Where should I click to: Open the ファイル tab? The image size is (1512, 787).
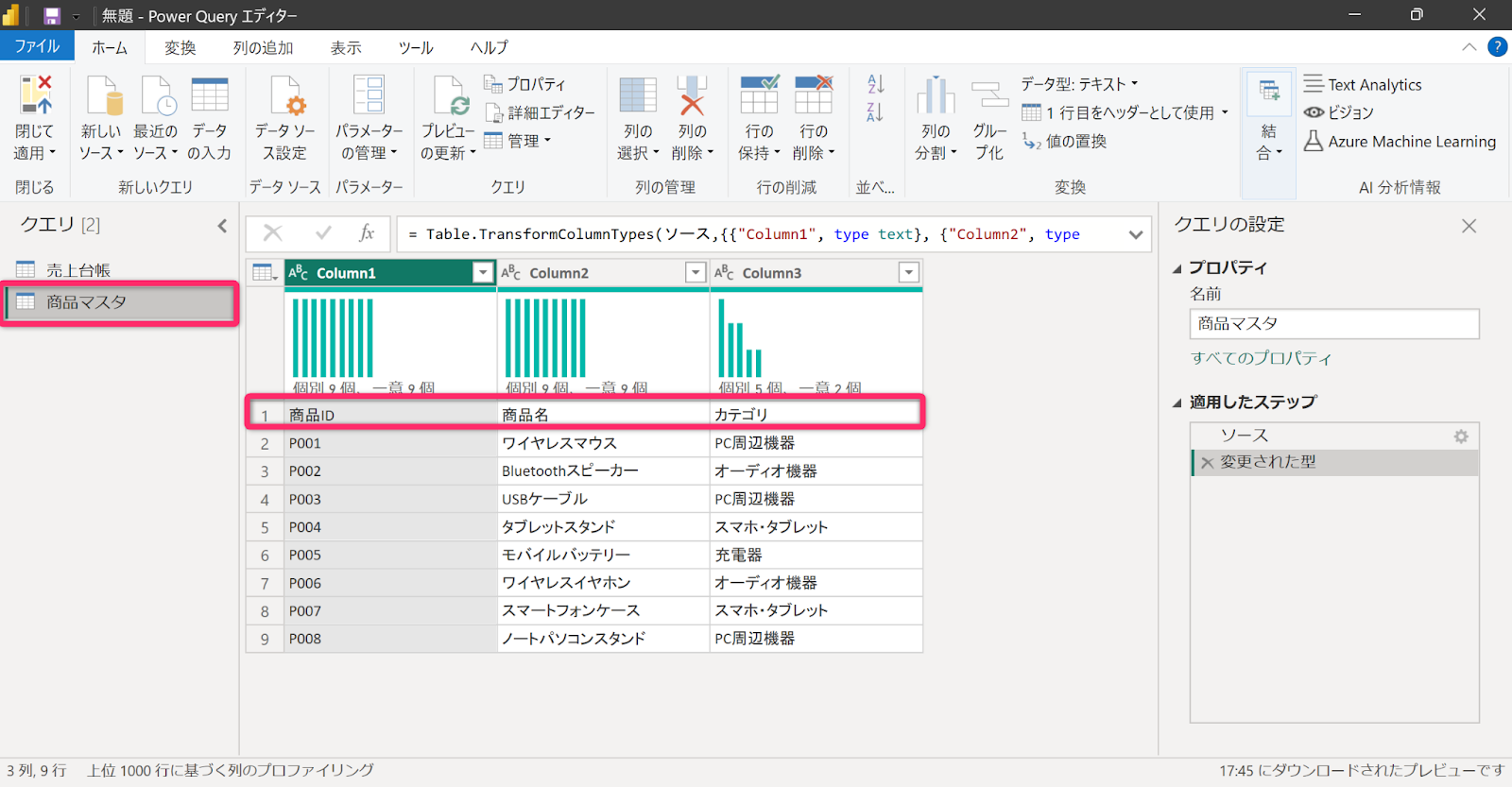tap(37, 46)
